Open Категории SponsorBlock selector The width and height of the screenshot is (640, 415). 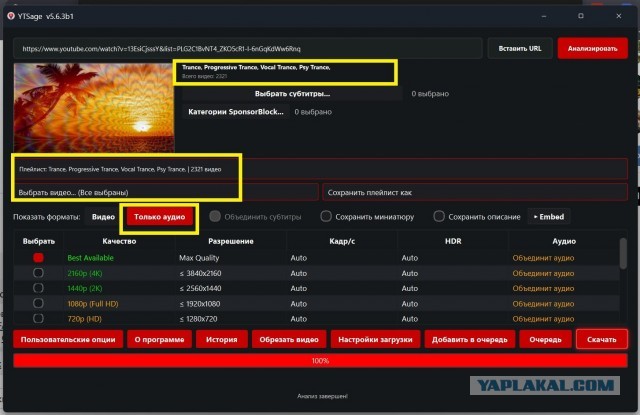pos(236,112)
